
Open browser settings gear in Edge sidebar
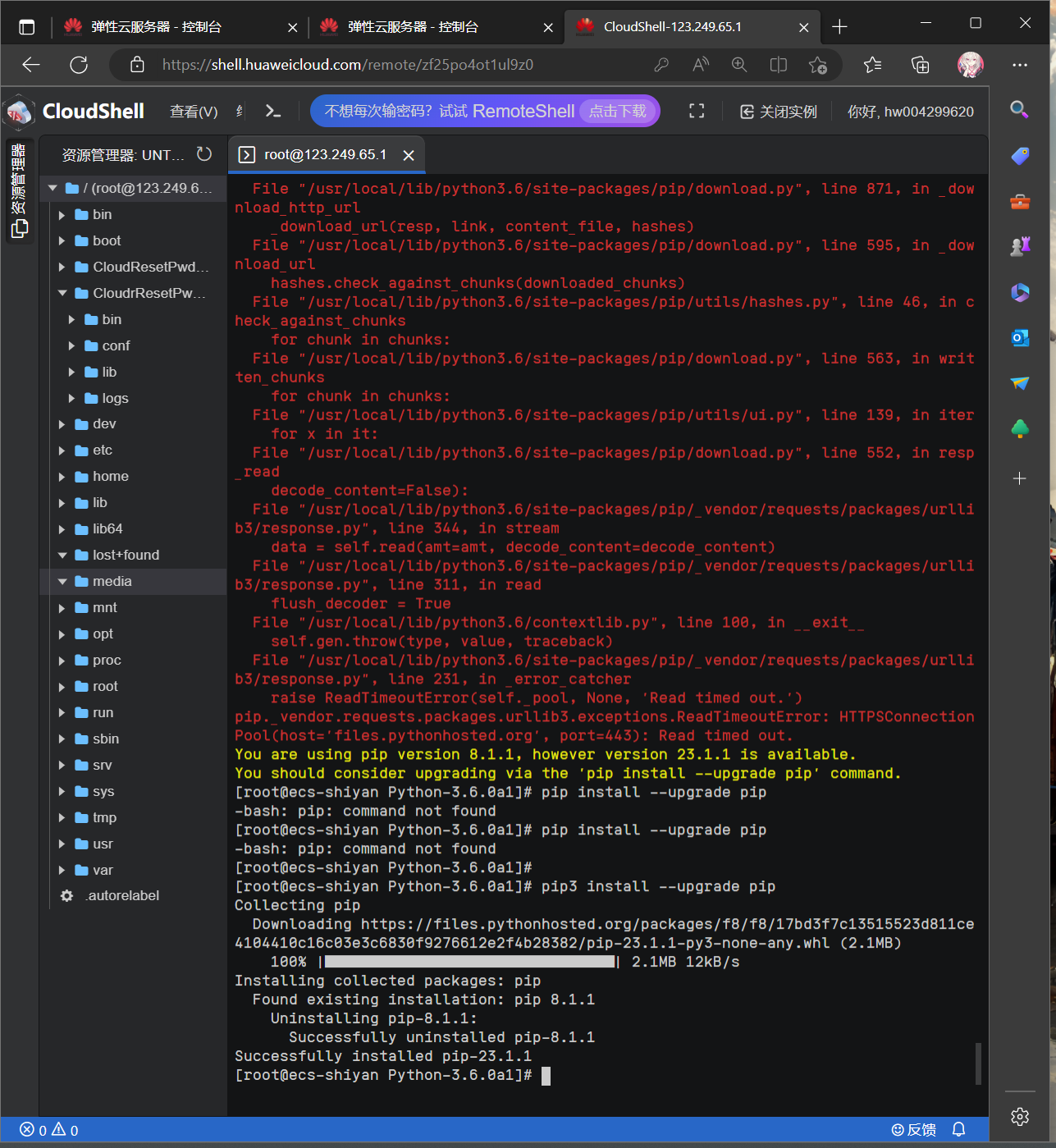pos(1020,1116)
